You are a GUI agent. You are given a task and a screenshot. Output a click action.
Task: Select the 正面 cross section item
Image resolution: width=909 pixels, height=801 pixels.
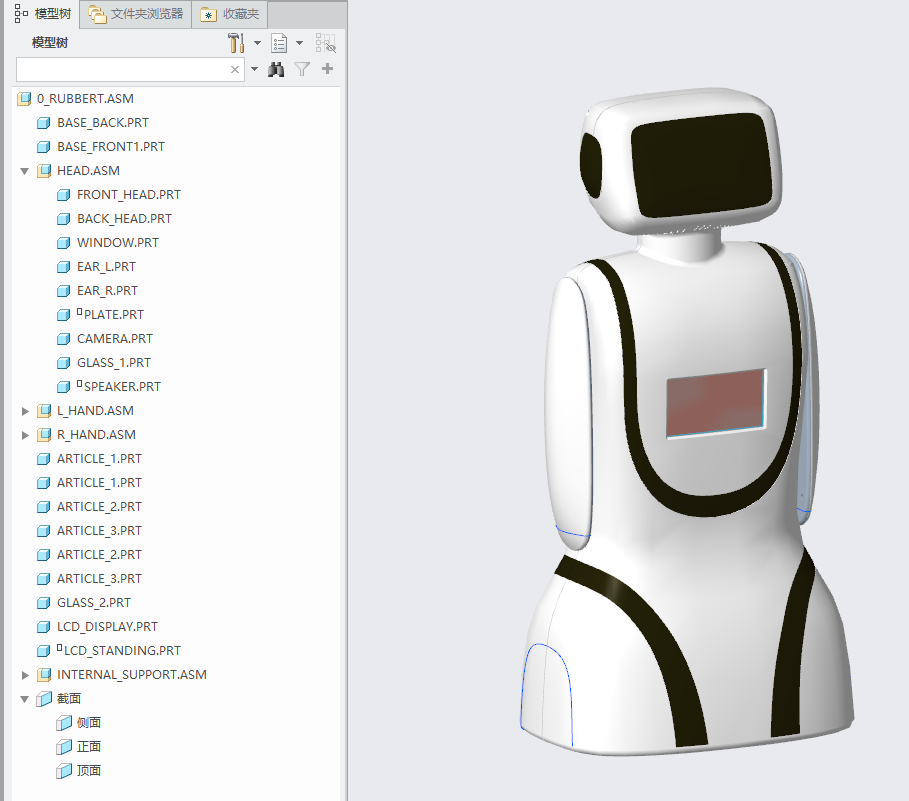point(89,747)
